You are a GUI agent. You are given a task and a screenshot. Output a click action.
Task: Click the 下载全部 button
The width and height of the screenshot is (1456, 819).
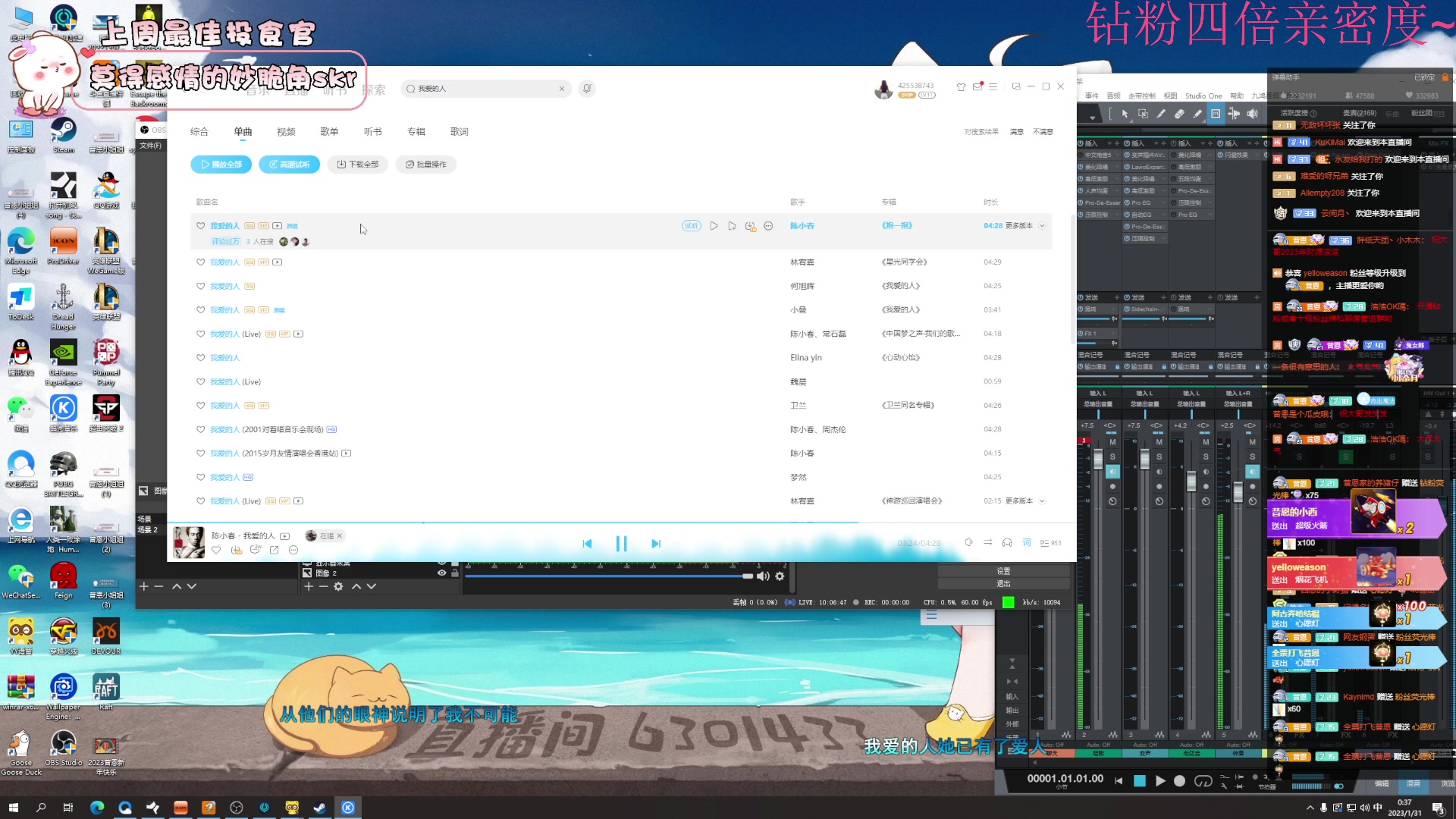click(357, 165)
